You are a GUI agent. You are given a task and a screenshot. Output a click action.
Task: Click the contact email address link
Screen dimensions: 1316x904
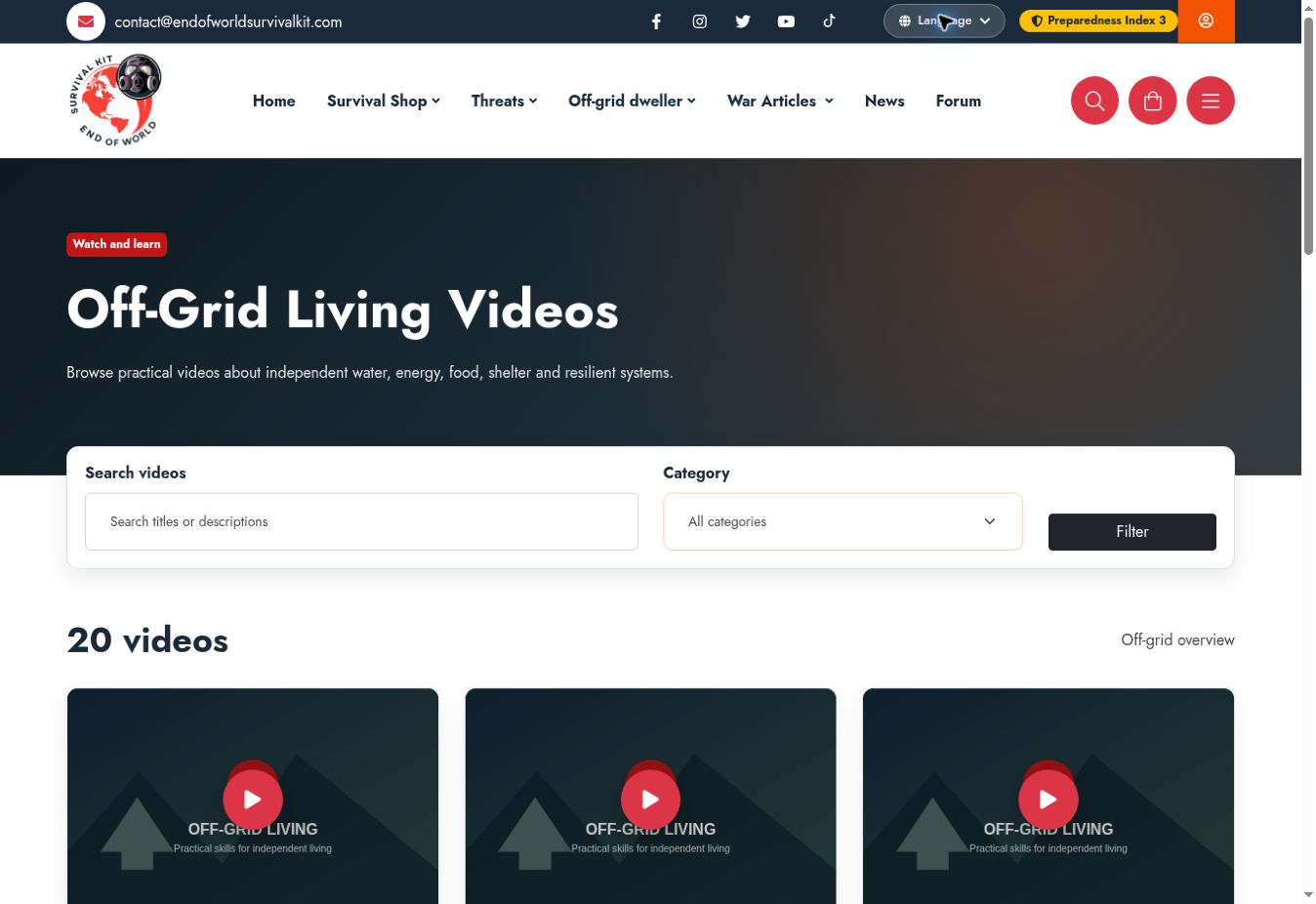[x=228, y=21]
